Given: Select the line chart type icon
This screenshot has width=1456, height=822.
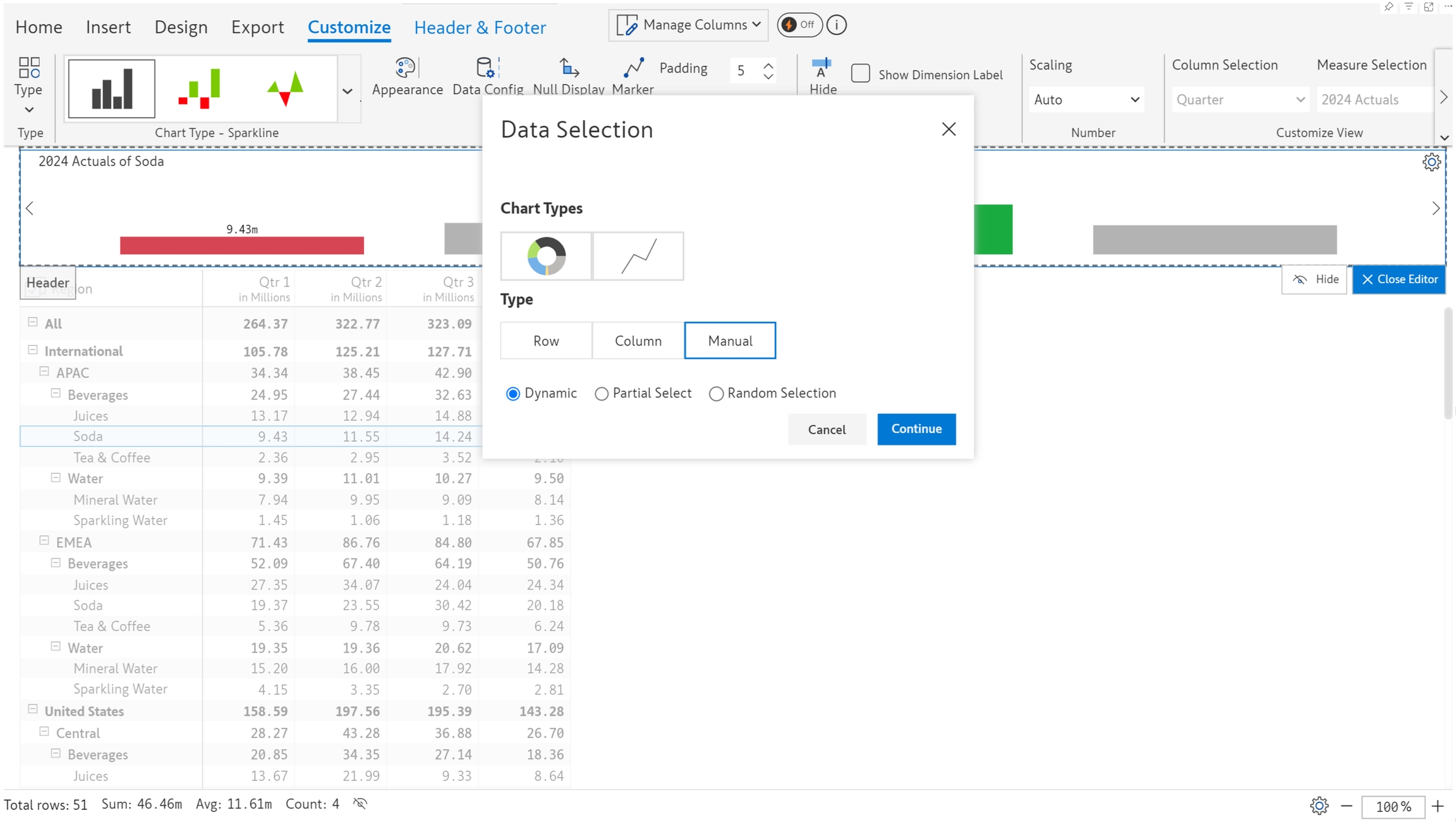Looking at the screenshot, I should (x=638, y=256).
